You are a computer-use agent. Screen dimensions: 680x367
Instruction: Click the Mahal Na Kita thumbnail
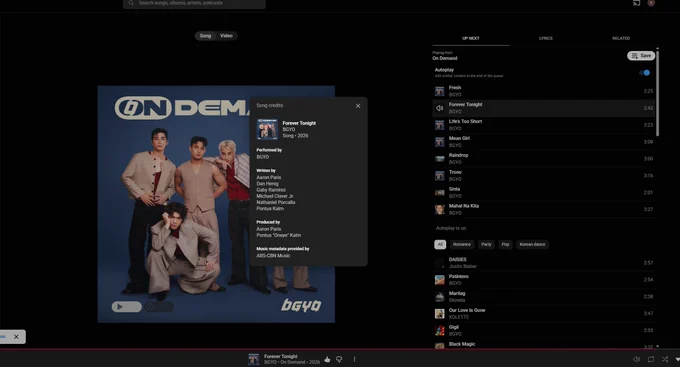pos(440,210)
